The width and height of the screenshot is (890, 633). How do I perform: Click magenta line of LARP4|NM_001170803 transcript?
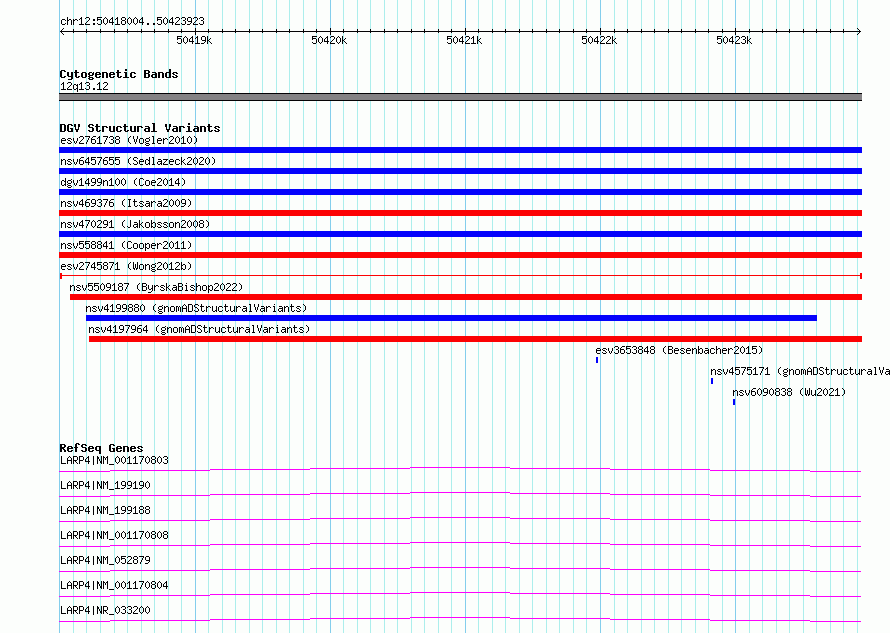(460, 468)
